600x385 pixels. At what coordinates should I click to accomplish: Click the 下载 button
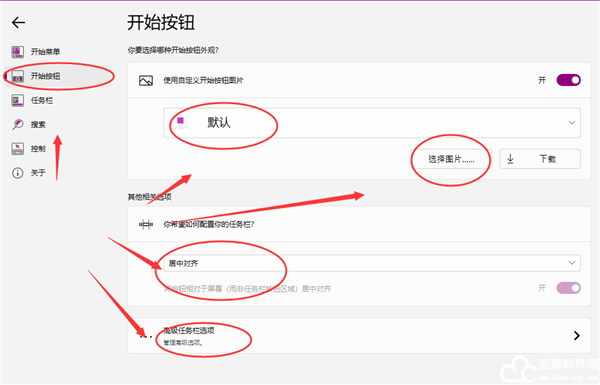540,159
